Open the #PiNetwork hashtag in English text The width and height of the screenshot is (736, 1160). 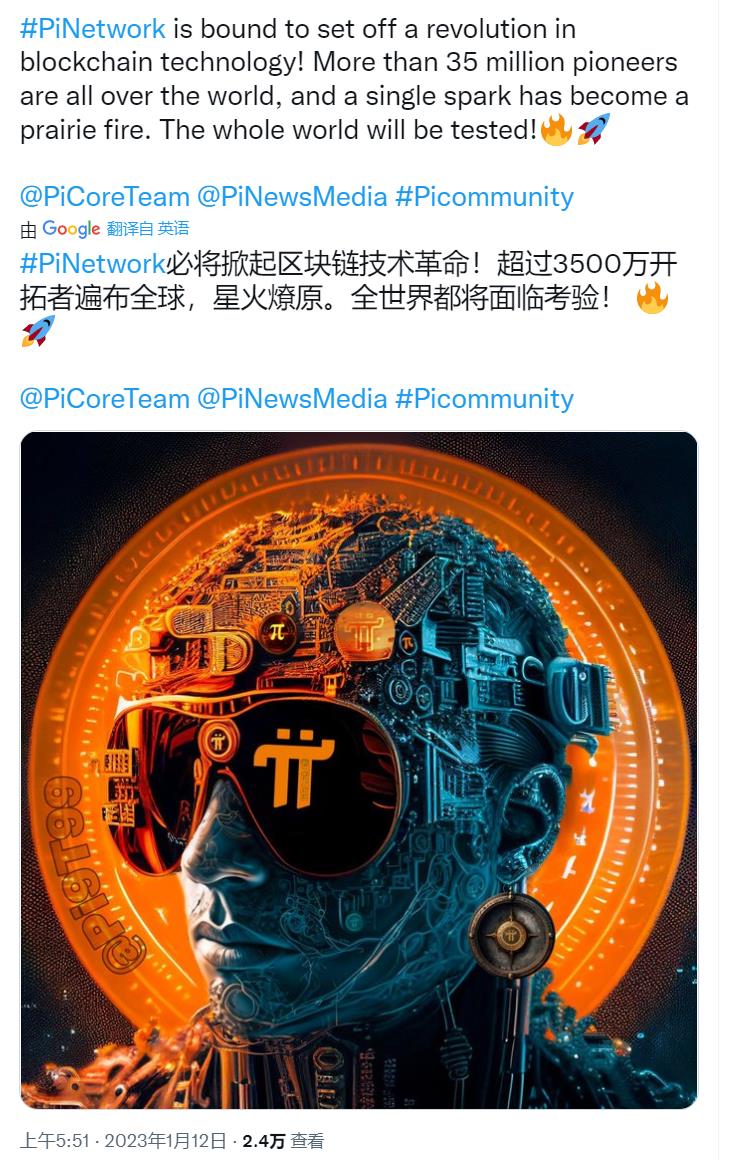[92, 29]
